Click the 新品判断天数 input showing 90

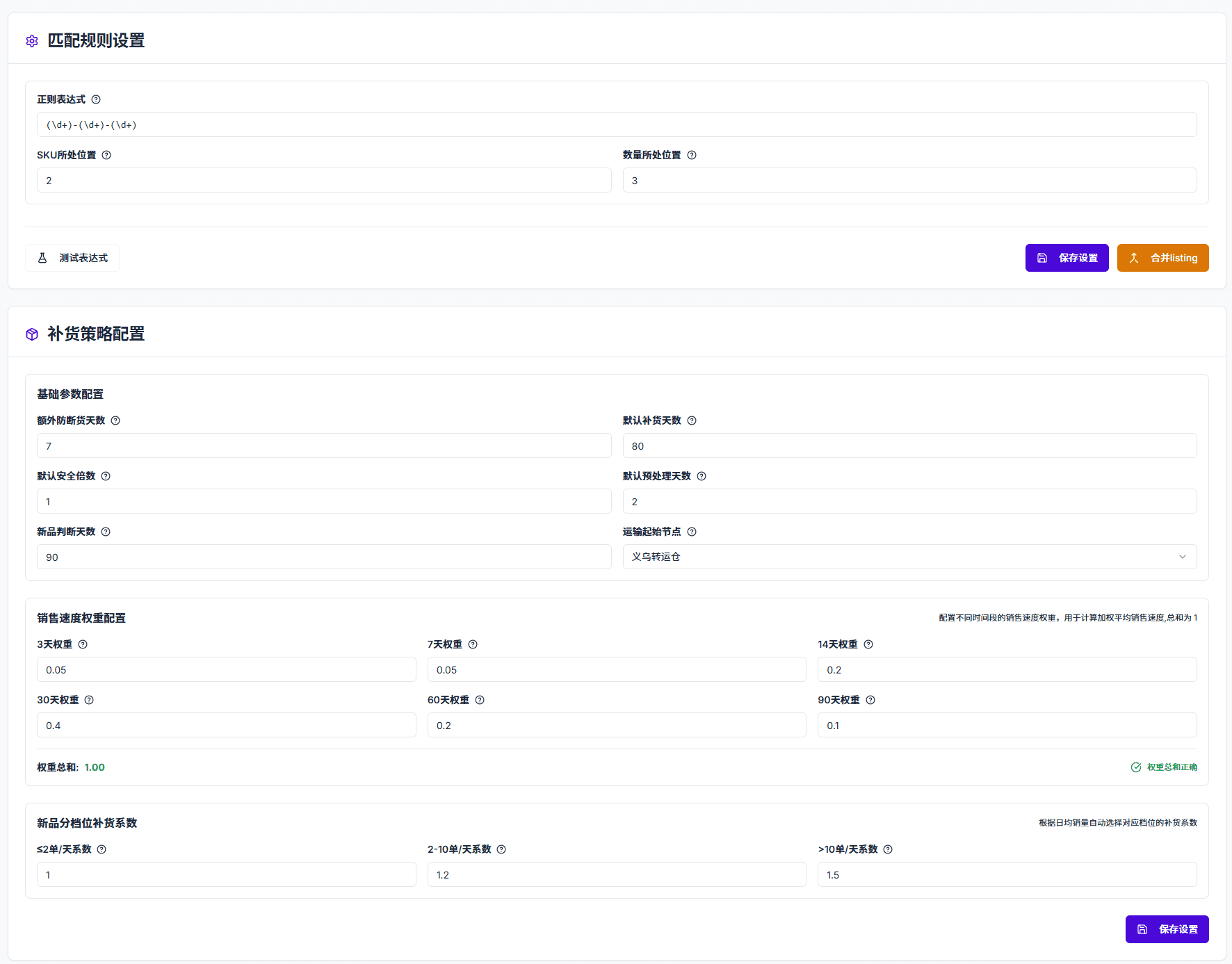(x=323, y=557)
